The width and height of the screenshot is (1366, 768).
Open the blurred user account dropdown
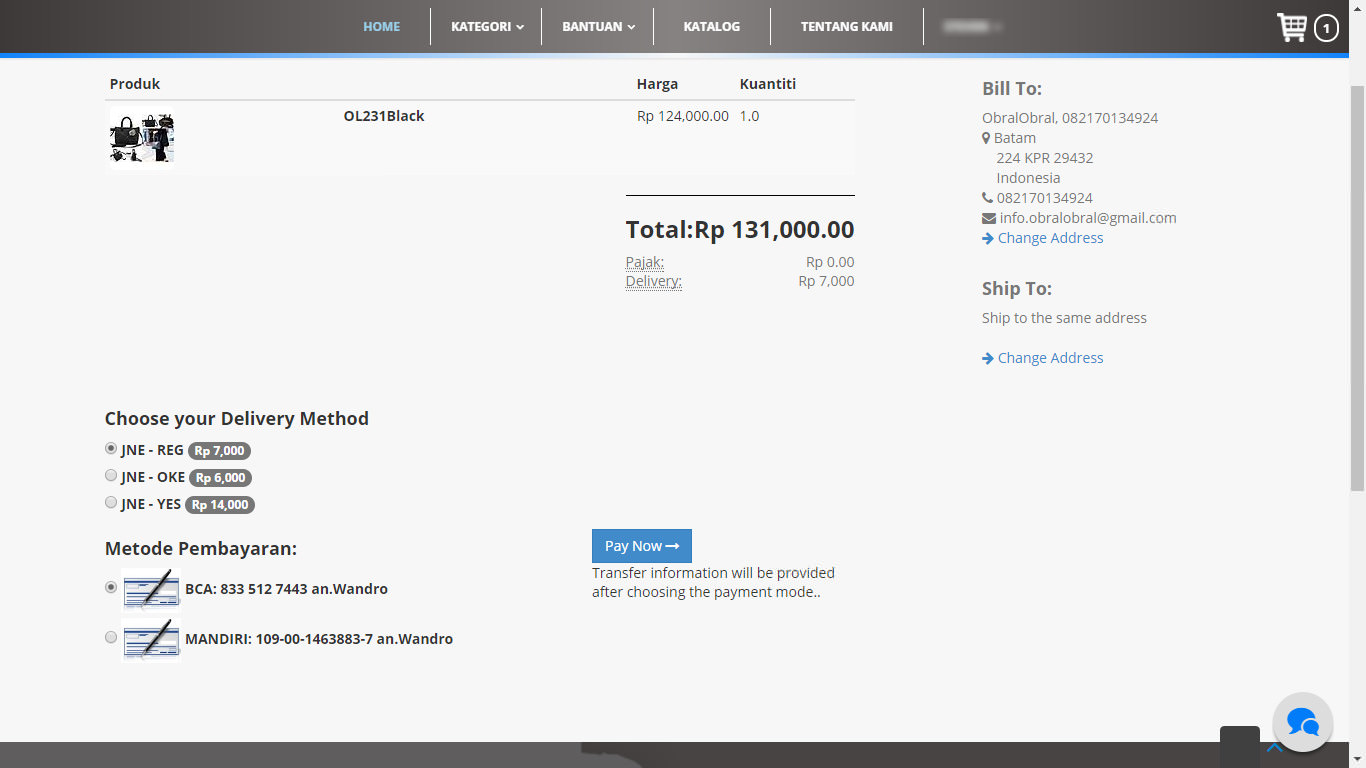pos(972,27)
